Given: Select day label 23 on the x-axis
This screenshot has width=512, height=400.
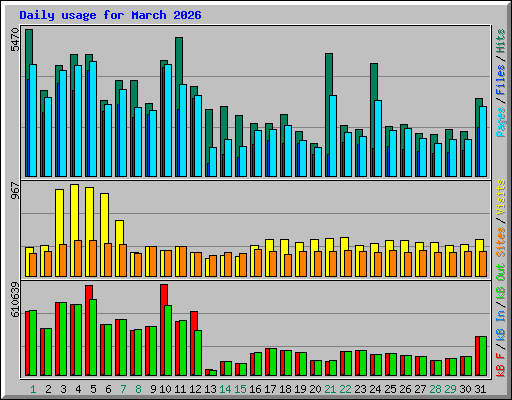Looking at the screenshot, I should point(360,389).
